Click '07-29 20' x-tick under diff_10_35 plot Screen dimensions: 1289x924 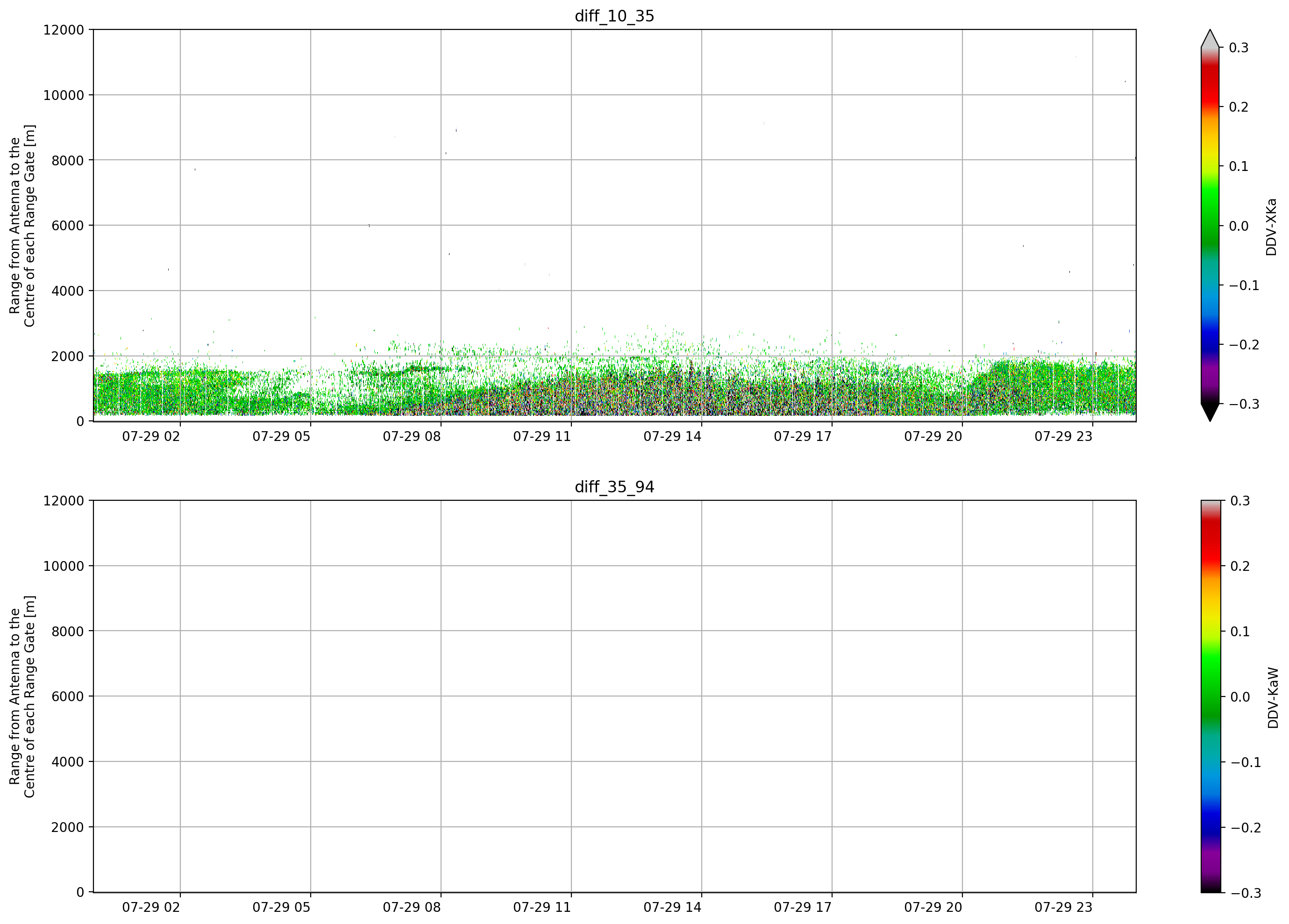(x=933, y=436)
